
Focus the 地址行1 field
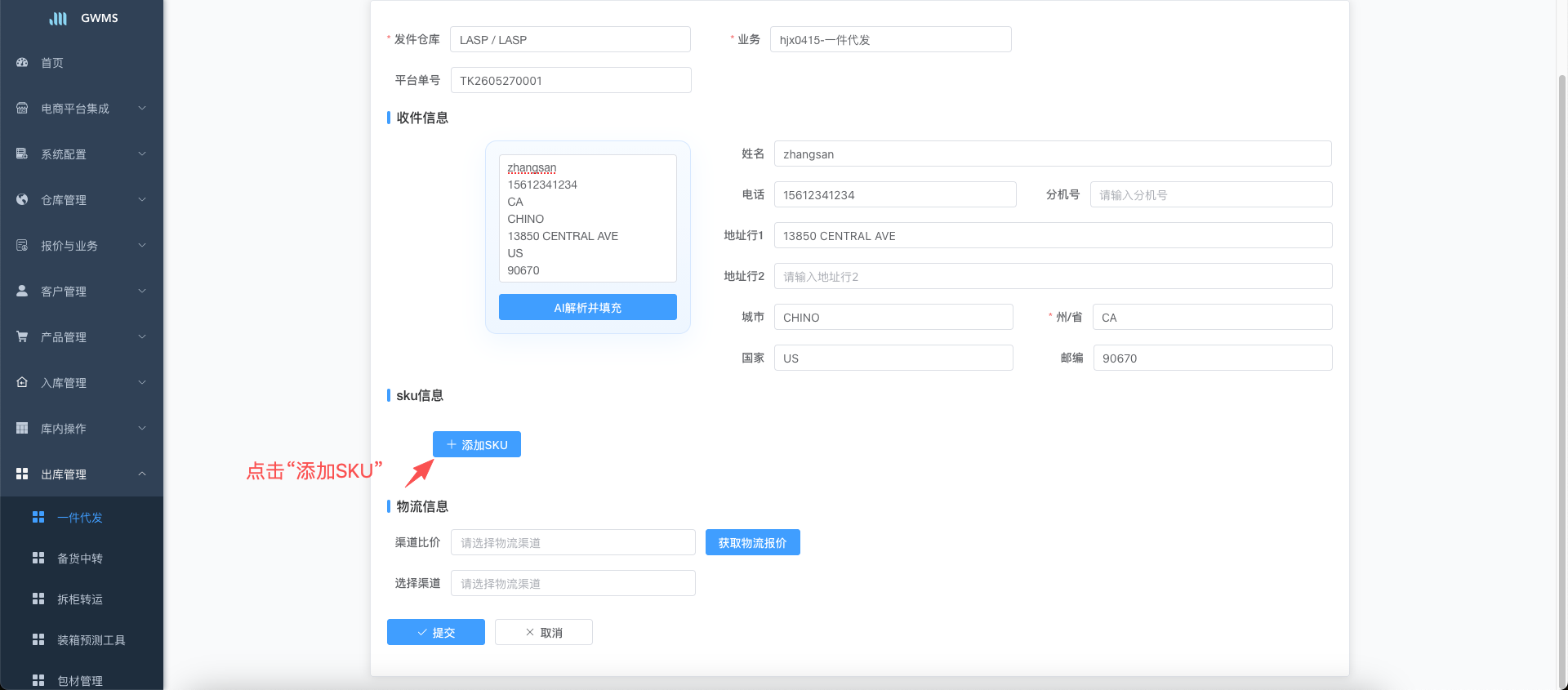pos(1053,235)
